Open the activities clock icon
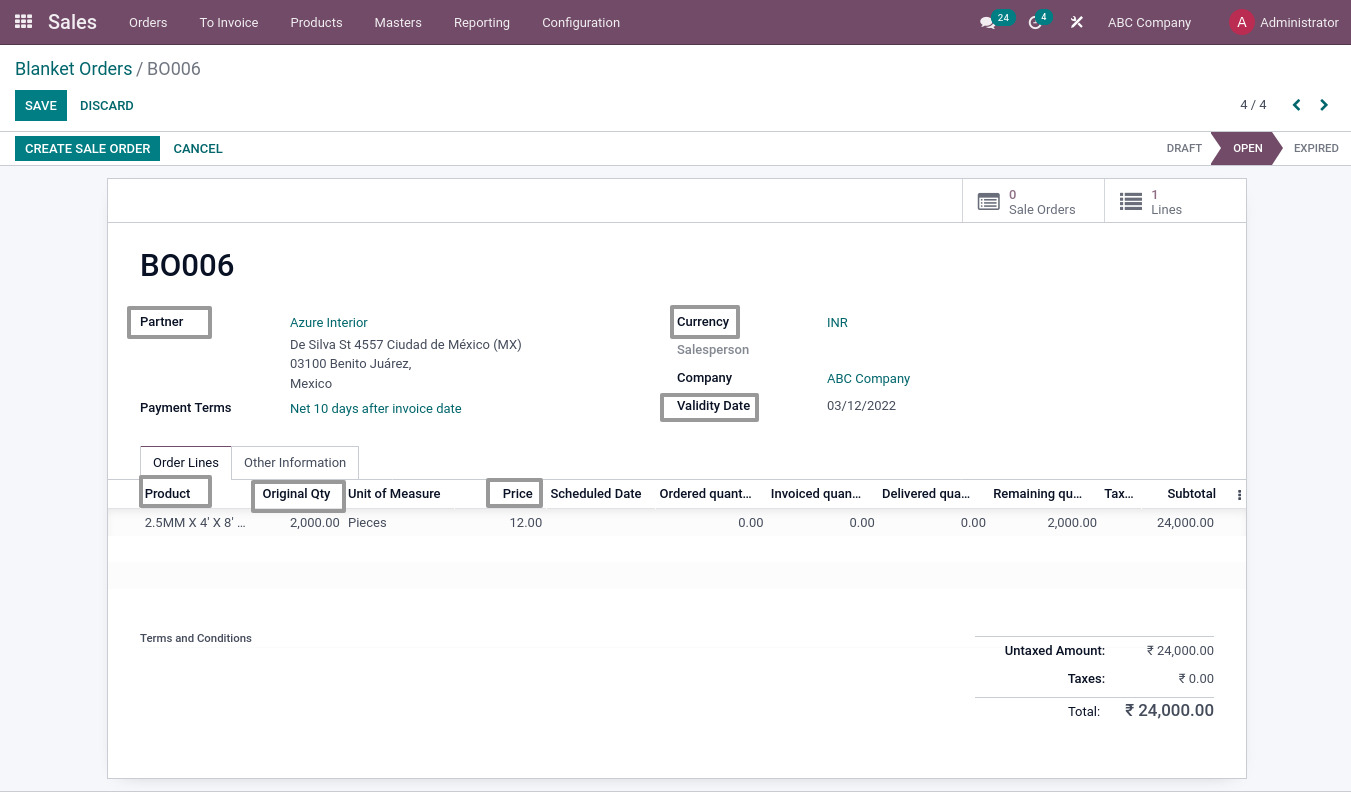The width and height of the screenshot is (1351, 812). pyautogui.click(x=1035, y=22)
